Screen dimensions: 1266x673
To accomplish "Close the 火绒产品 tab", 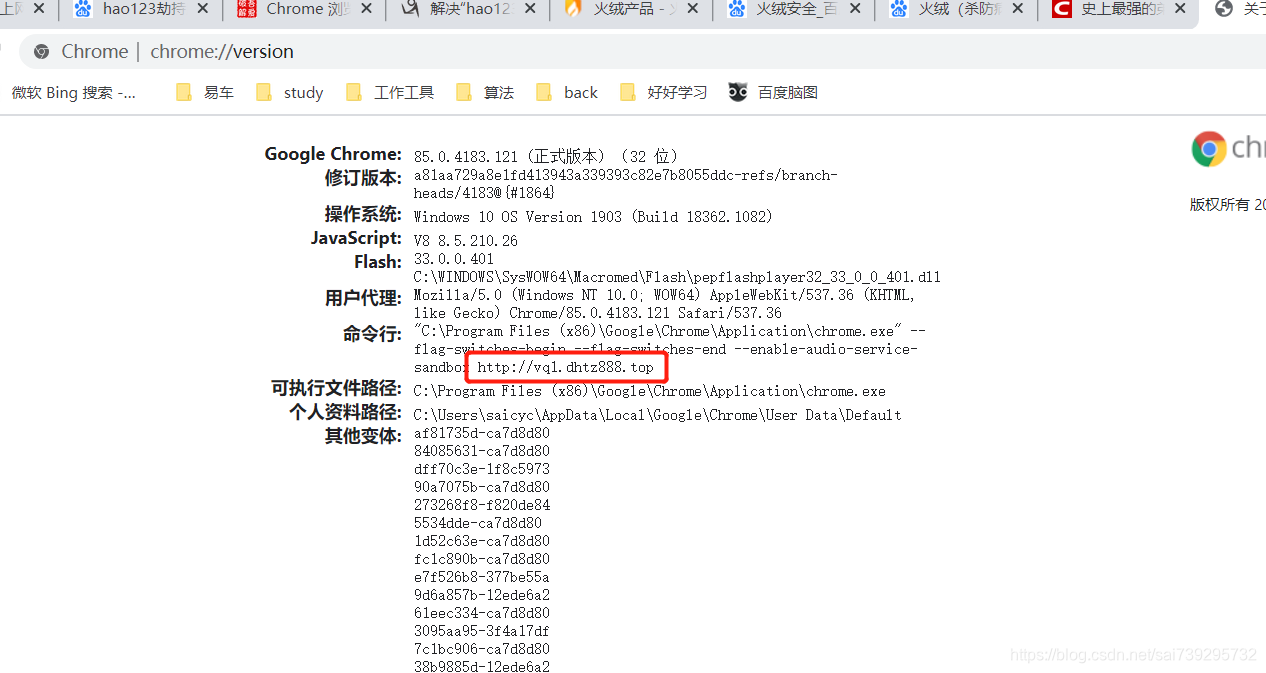I will 692,9.
